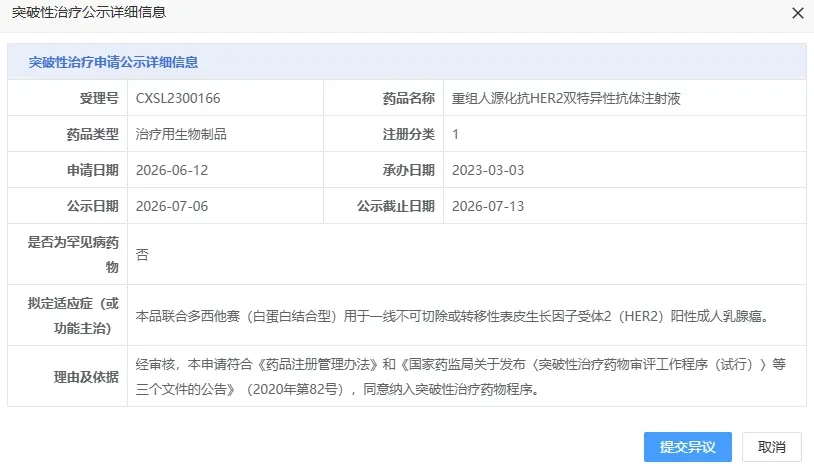Click the 药品名称 field label
Image resolution: width=814 pixels, height=470 pixels.
click(409, 98)
